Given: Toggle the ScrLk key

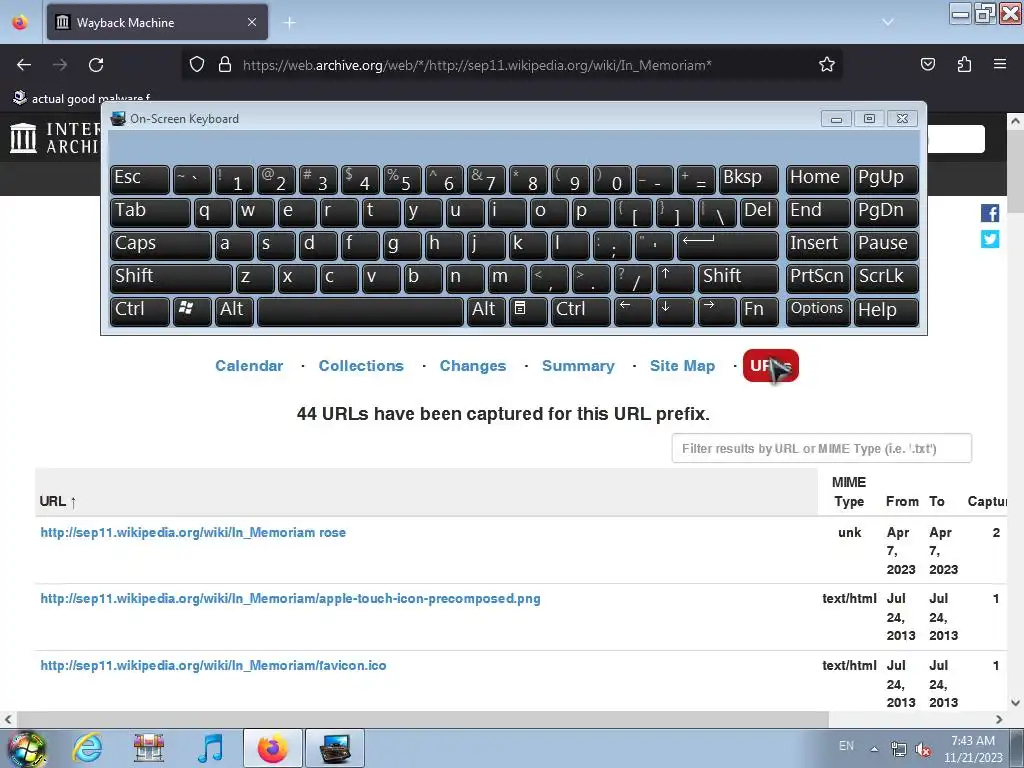Looking at the screenshot, I should click(x=886, y=278).
